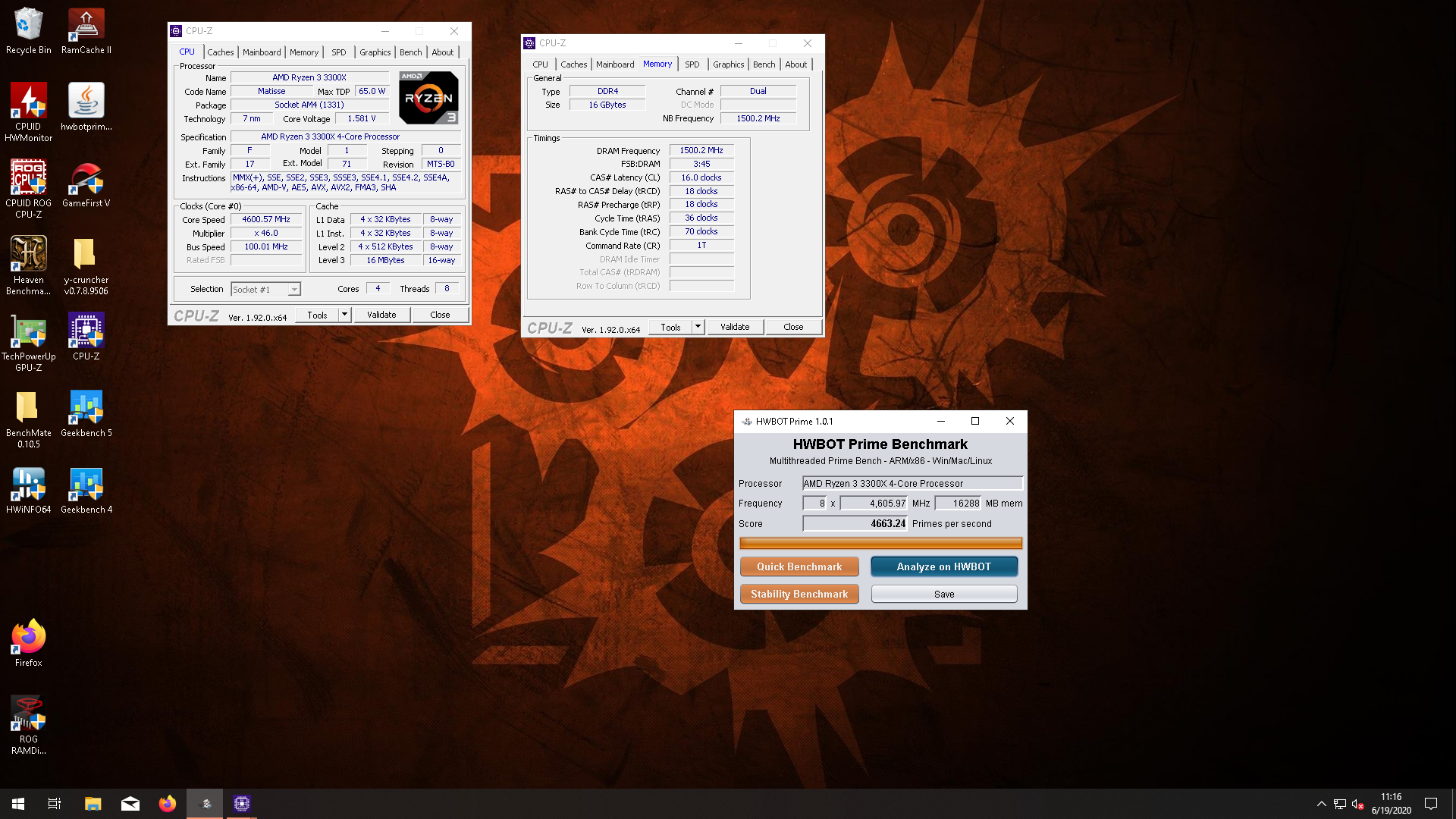1456x819 pixels.
Task: Click Save in HWBOT Prime
Action: point(944,594)
